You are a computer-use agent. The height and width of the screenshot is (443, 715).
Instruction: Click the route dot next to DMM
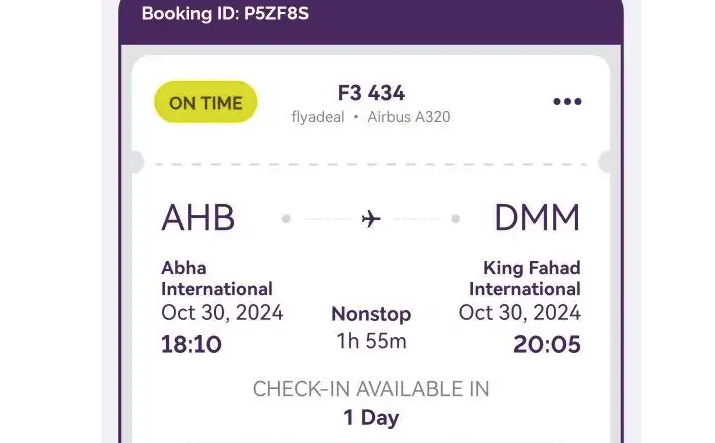click(456, 218)
